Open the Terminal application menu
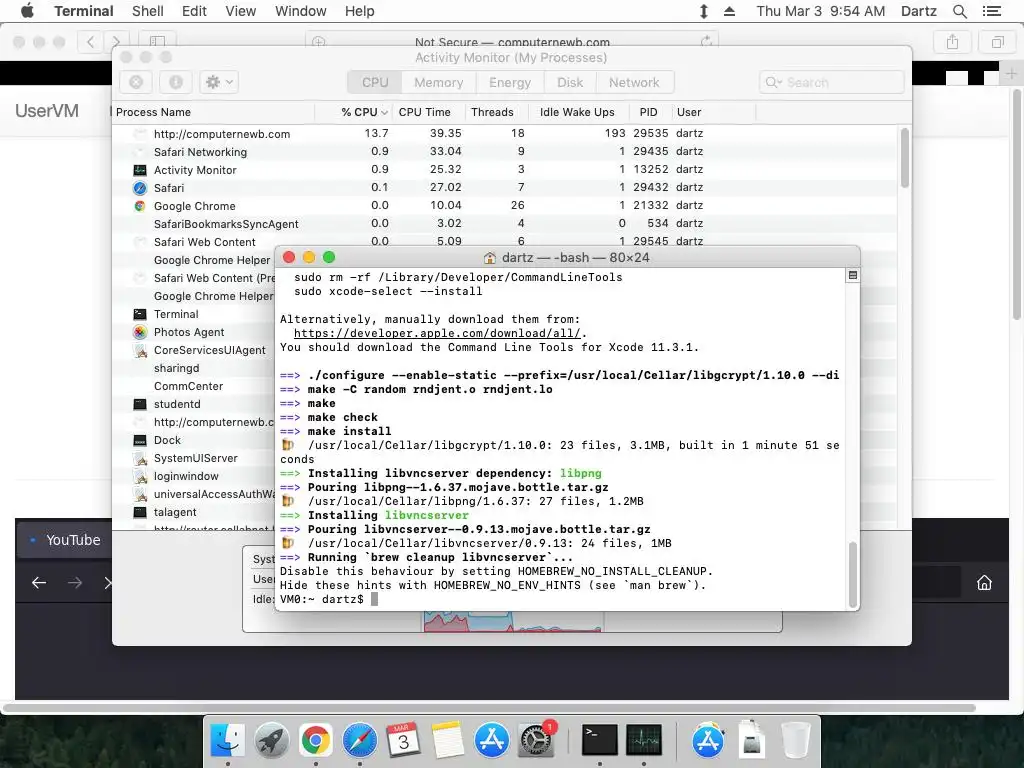Image resolution: width=1024 pixels, height=768 pixels. point(84,11)
